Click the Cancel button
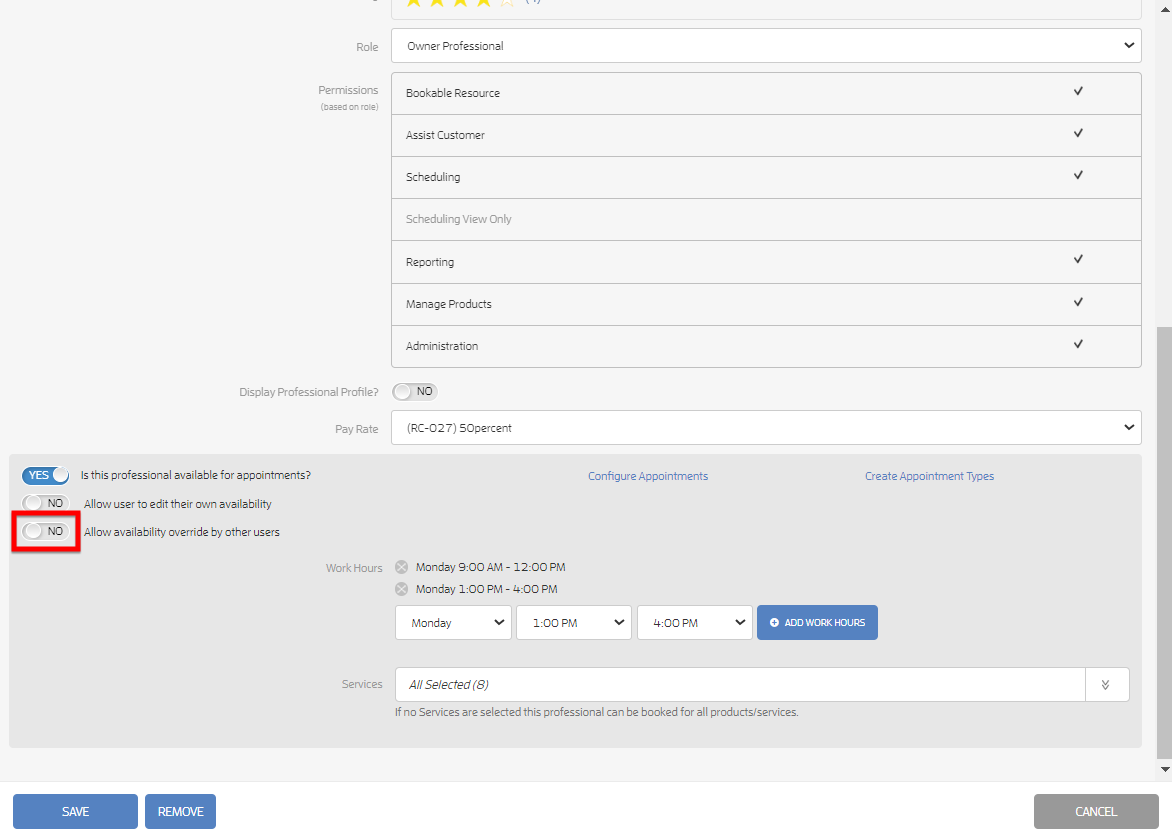The width and height of the screenshot is (1172, 840). click(x=1096, y=812)
